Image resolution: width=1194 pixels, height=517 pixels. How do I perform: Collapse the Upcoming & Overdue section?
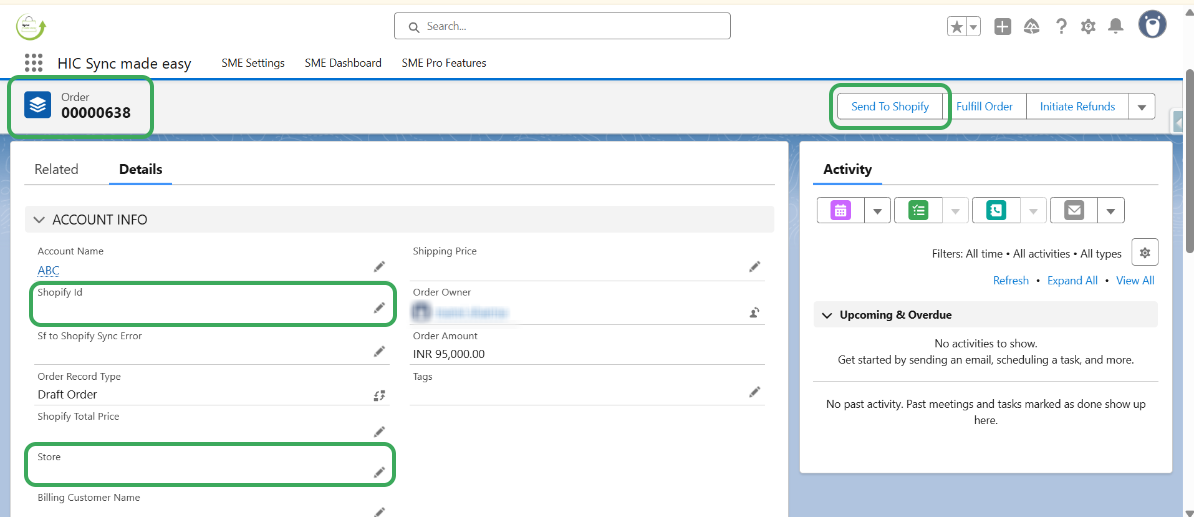coord(827,315)
